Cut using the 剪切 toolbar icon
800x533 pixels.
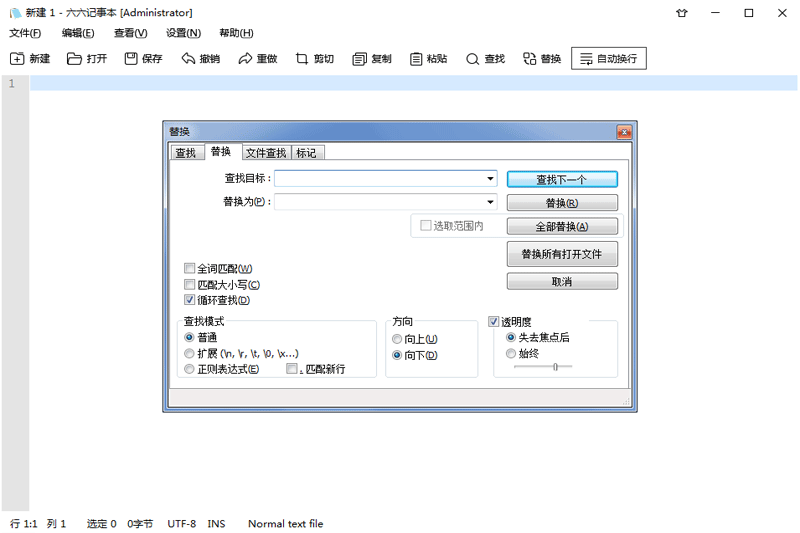point(302,59)
